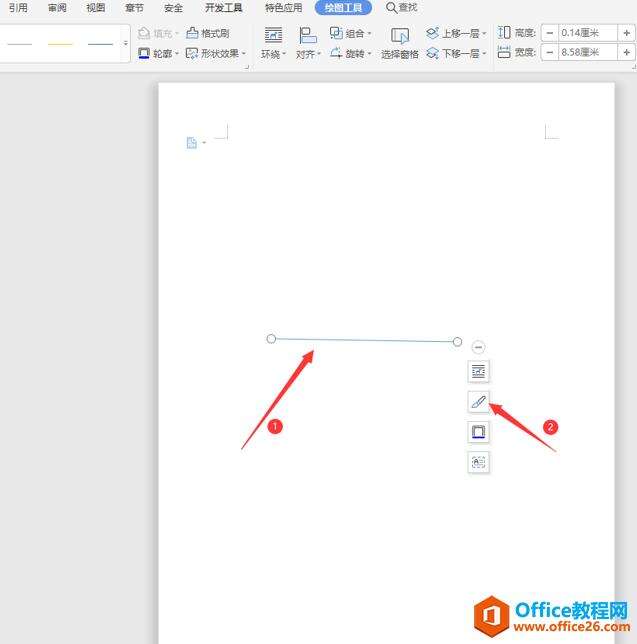Switch to the 开发工具 tab

pos(223,8)
